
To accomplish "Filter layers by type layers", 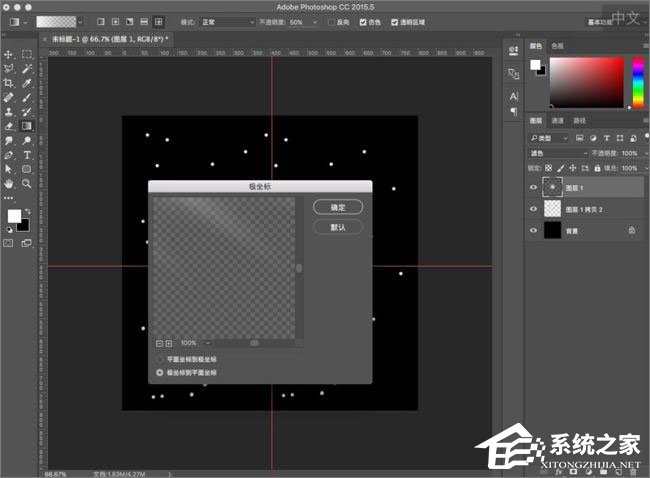I will [x=606, y=138].
